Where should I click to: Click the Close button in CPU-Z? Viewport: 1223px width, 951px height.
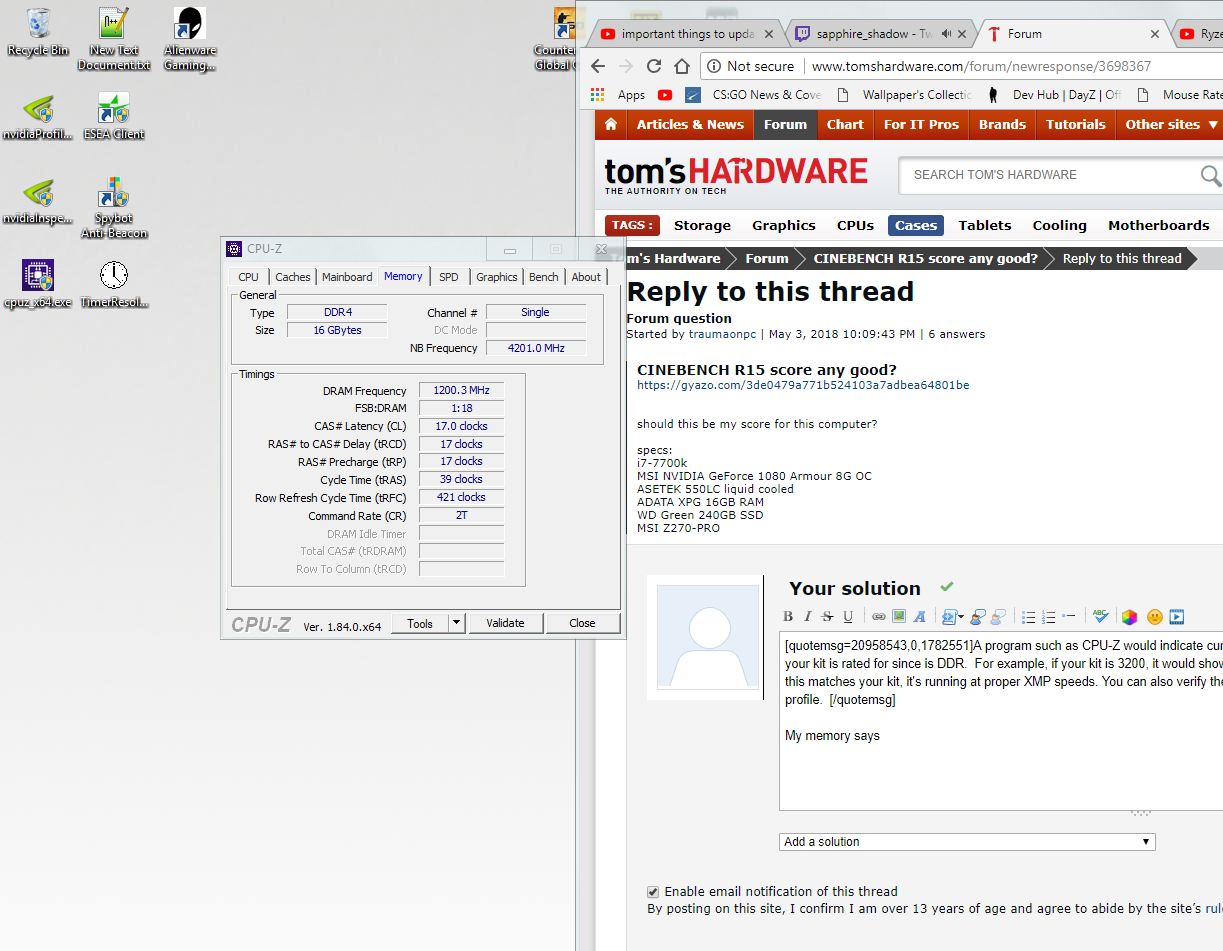point(582,624)
